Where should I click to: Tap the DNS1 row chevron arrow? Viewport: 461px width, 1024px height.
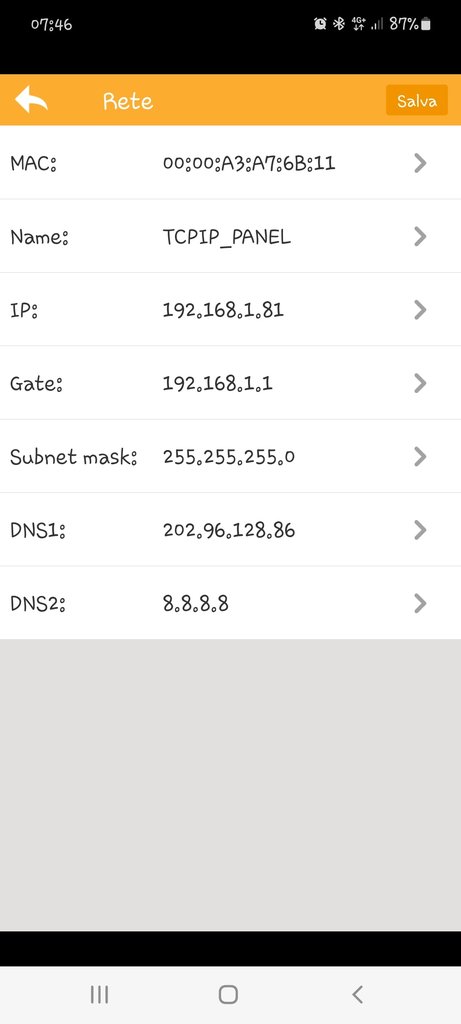click(x=421, y=530)
